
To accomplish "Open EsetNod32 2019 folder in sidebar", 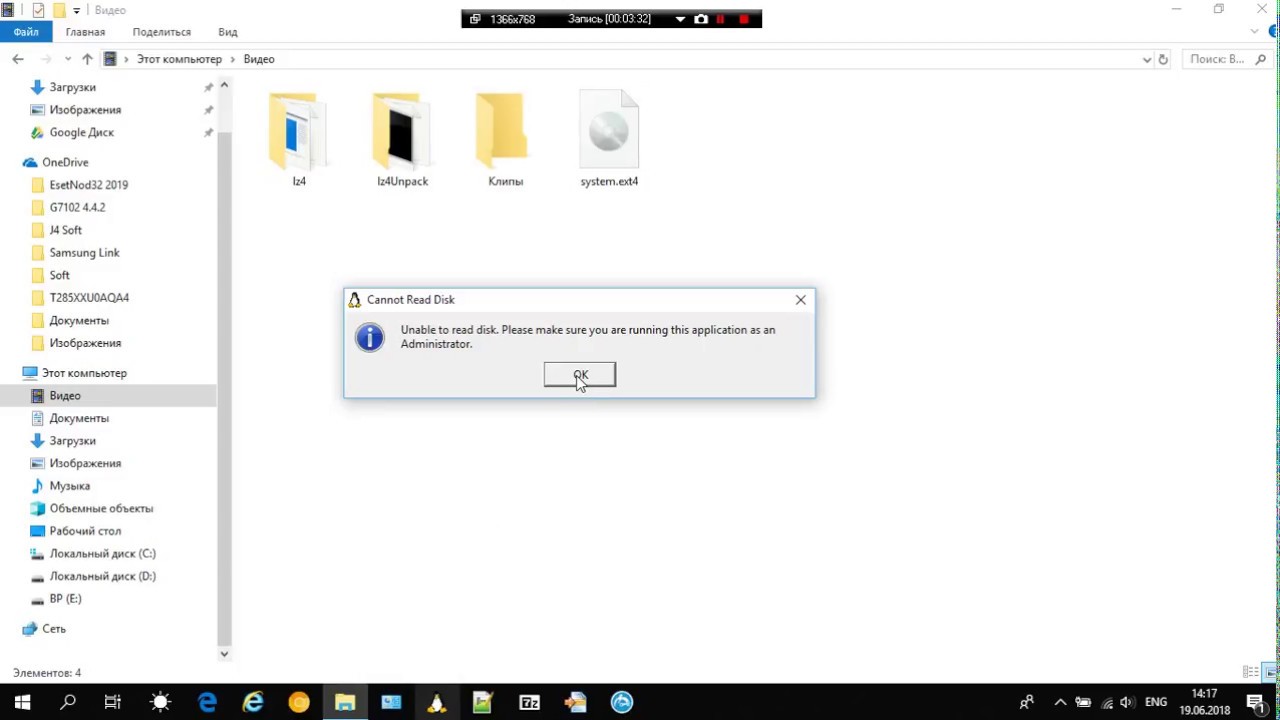I will pos(88,185).
